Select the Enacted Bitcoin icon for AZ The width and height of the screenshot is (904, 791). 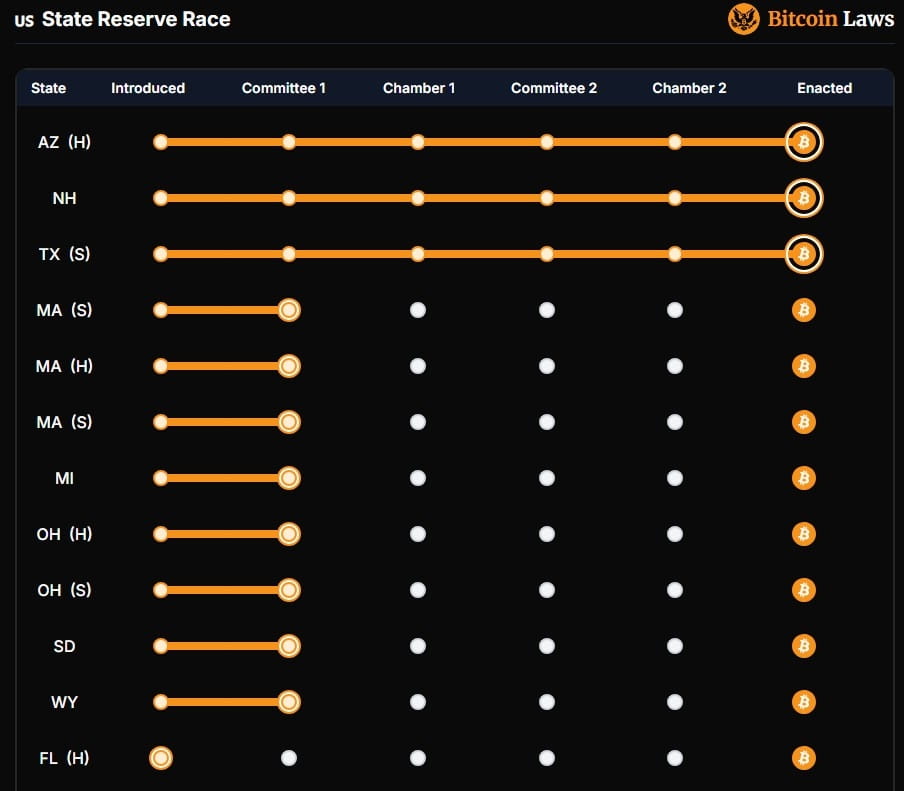(x=803, y=142)
